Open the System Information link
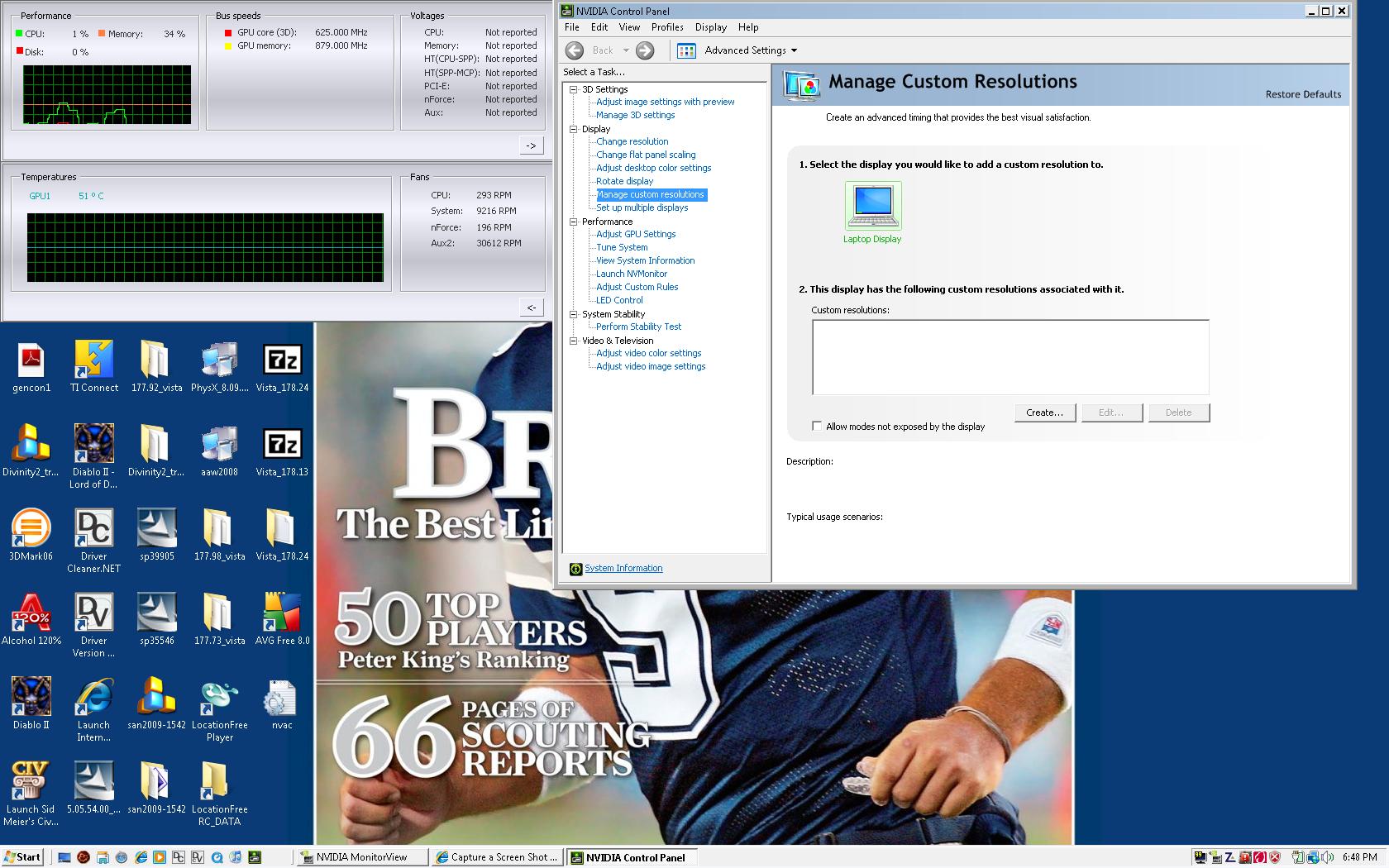 point(623,569)
